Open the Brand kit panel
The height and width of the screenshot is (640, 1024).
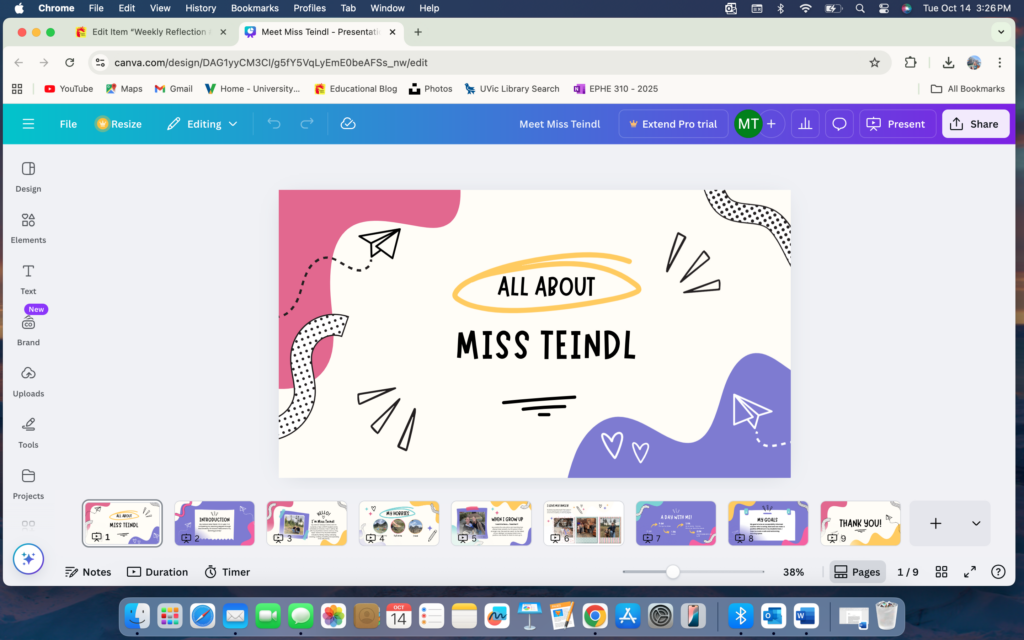28,329
